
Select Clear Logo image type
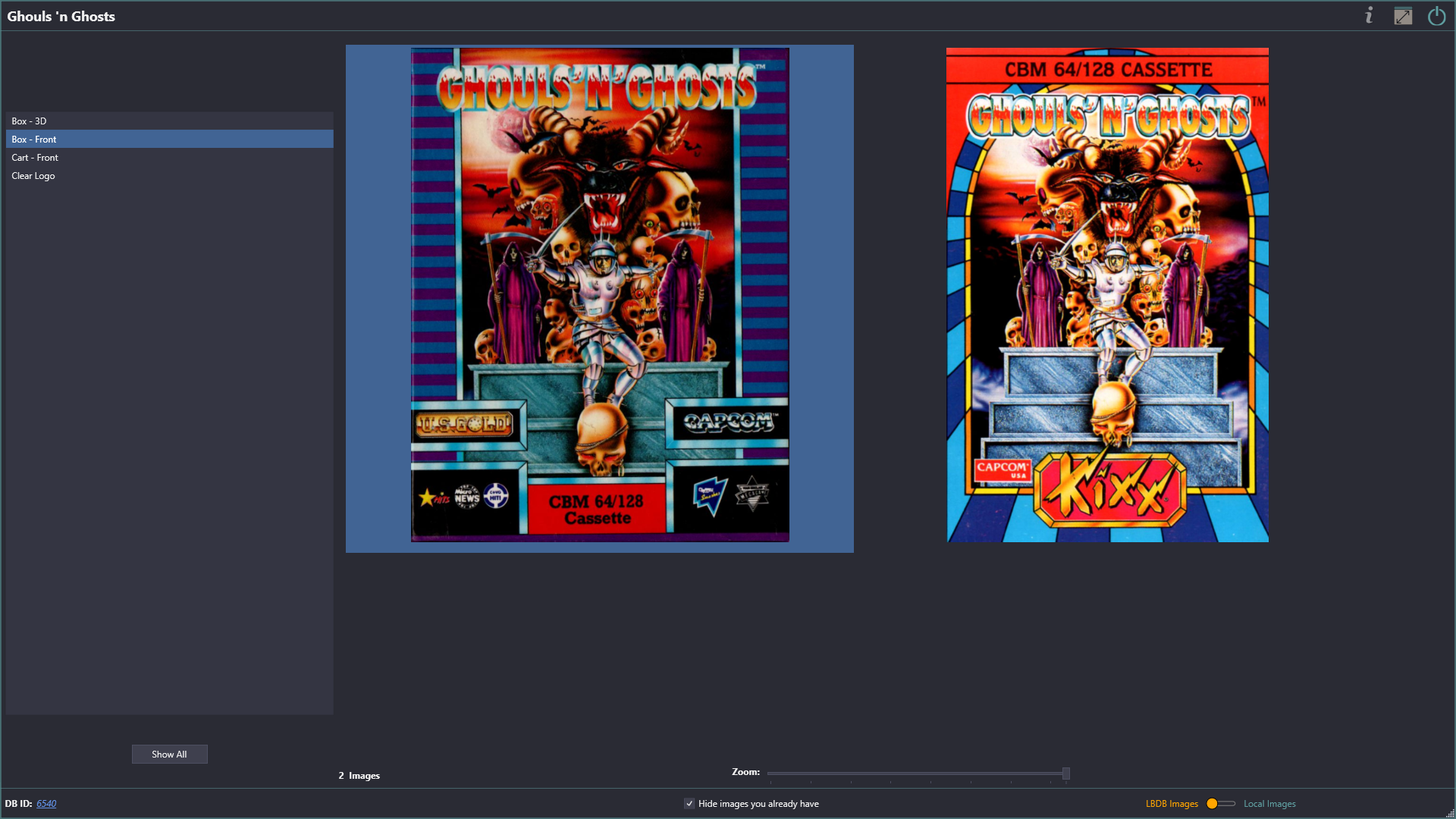click(170, 176)
